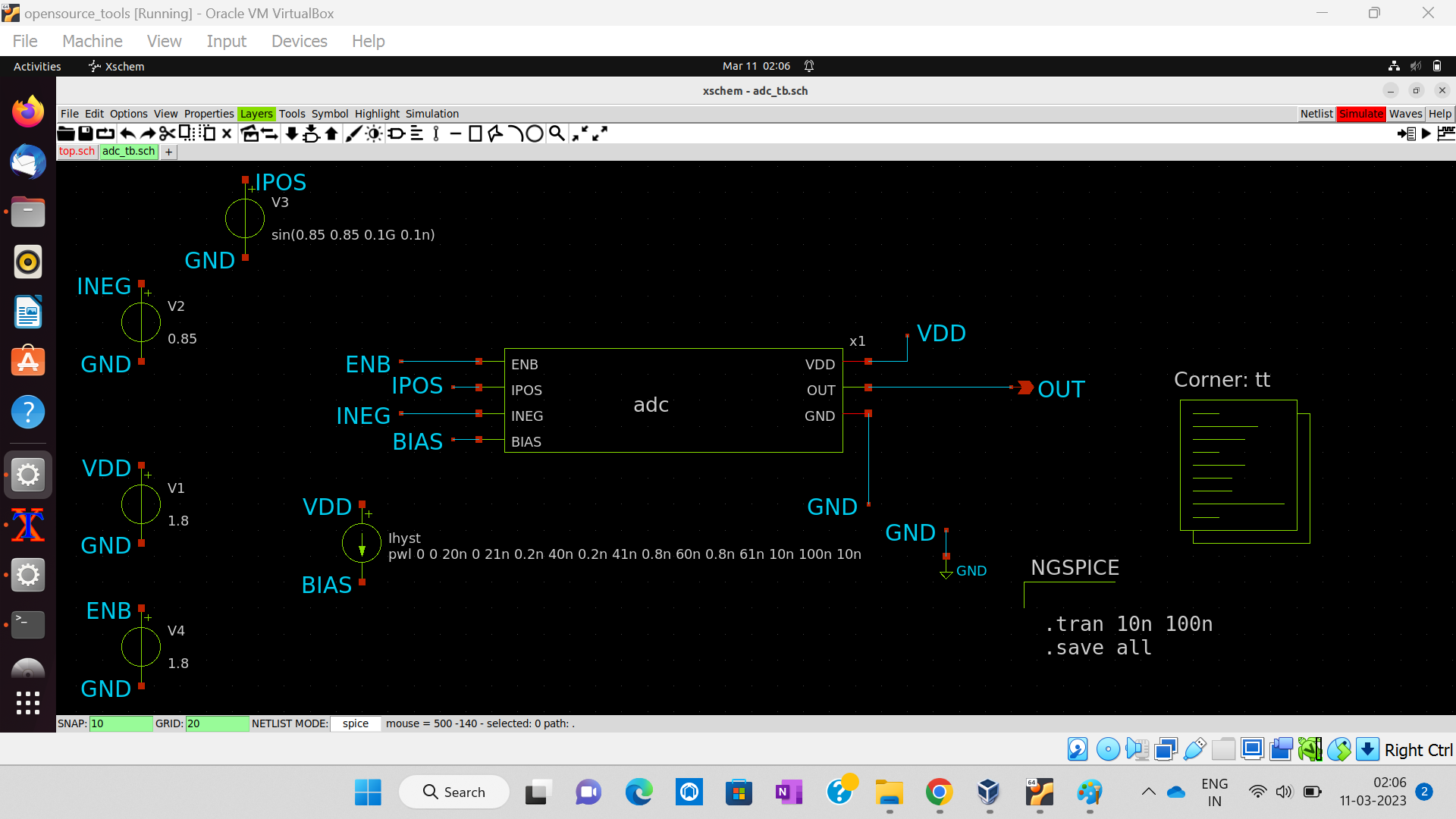Open Firefox from the Ubuntu dock
Viewport: 1456px width, 819px height.
pos(28,112)
